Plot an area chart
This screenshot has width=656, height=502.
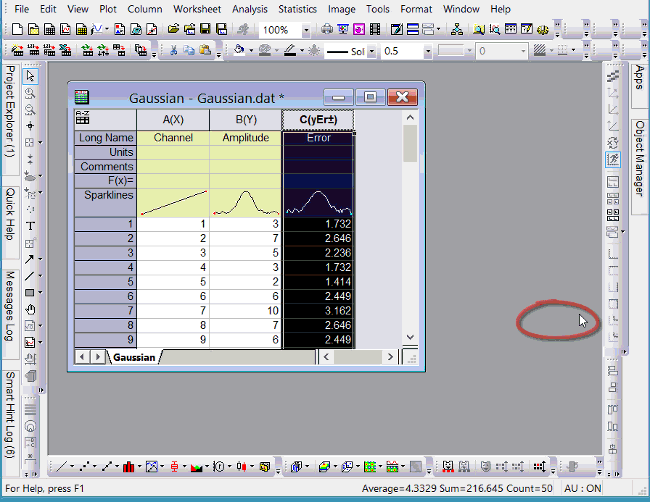[196, 466]
